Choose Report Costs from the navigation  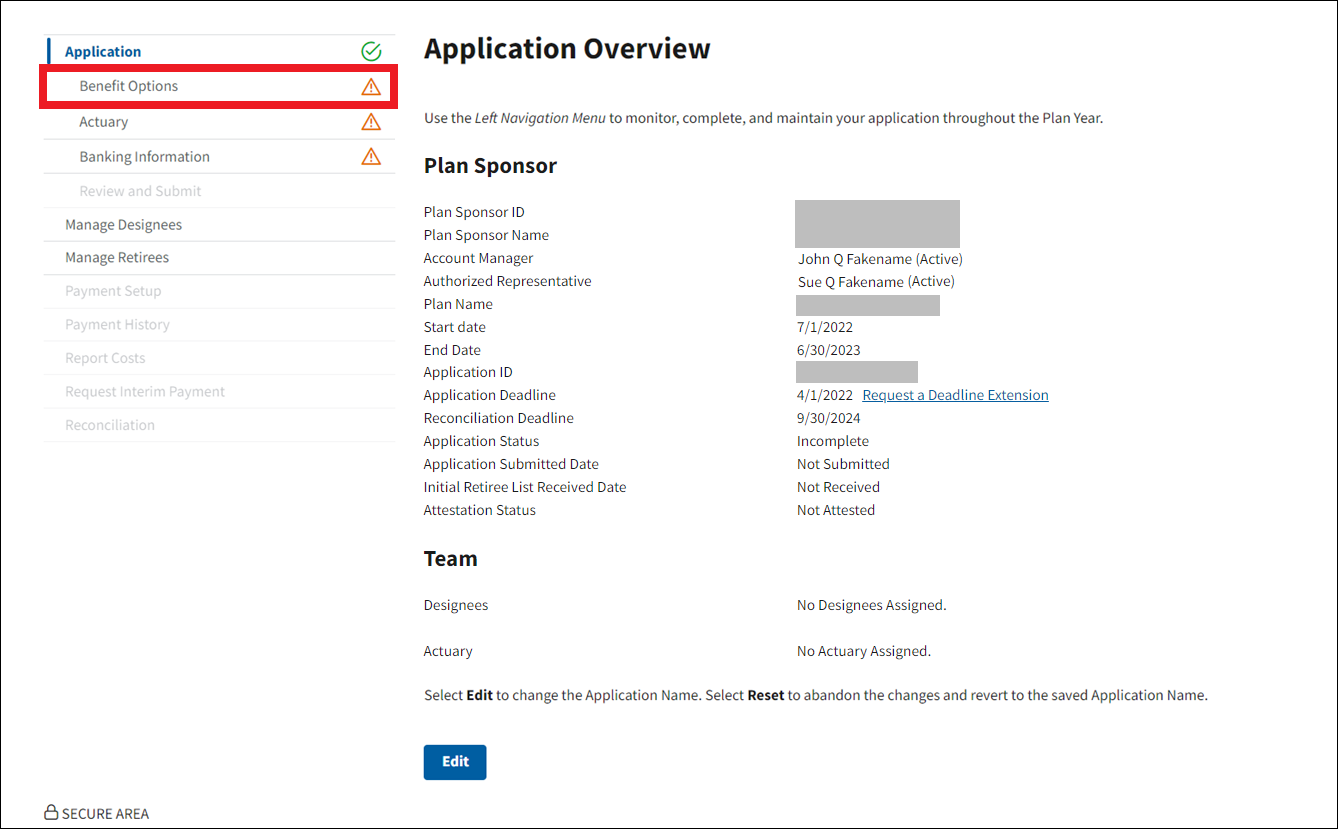point(105,358)
